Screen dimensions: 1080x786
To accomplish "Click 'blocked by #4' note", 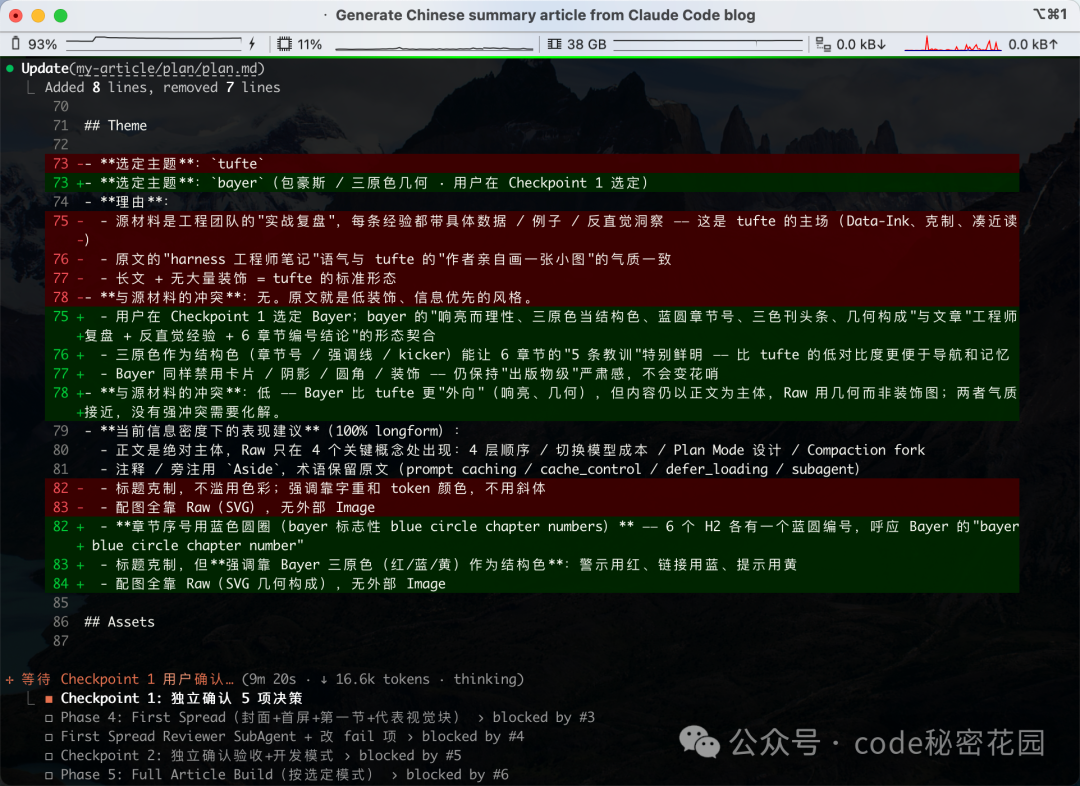I will tap(473, 737).
